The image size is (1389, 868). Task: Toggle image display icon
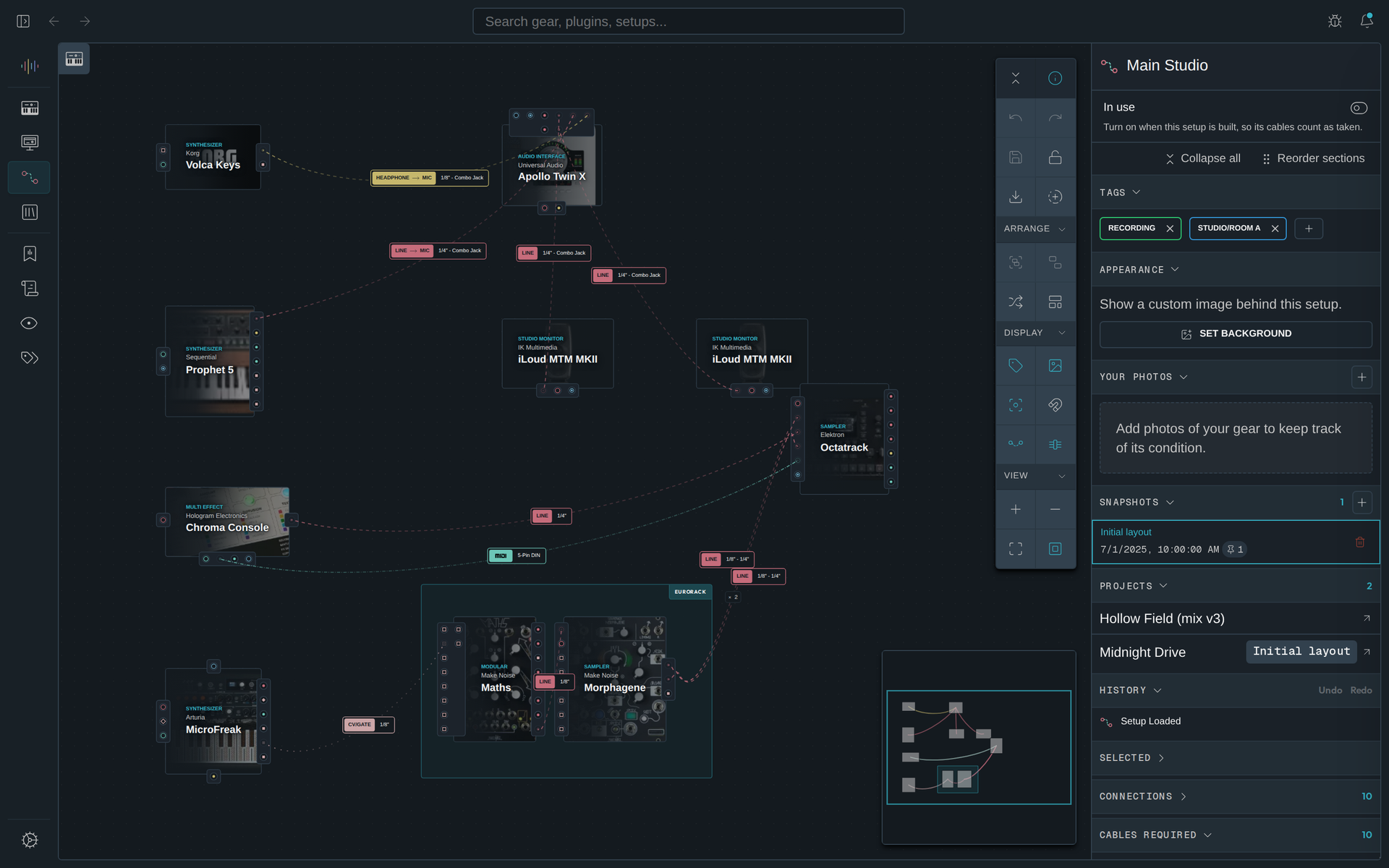tap(1055, 365)
